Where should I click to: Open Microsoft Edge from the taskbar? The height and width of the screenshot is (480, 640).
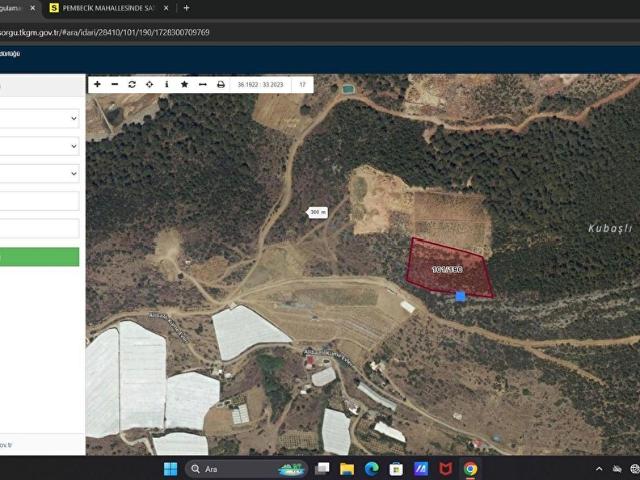point(372,469)
